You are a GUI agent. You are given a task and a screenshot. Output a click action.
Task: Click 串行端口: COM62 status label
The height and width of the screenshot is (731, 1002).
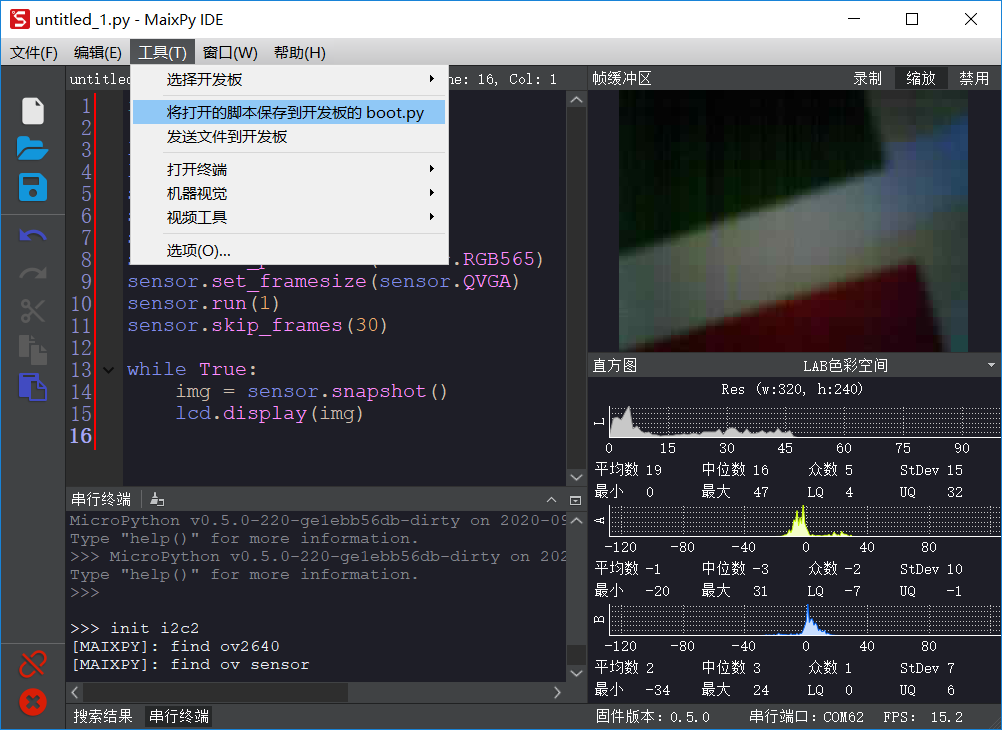pyautogui.click(x=806, y=717)
